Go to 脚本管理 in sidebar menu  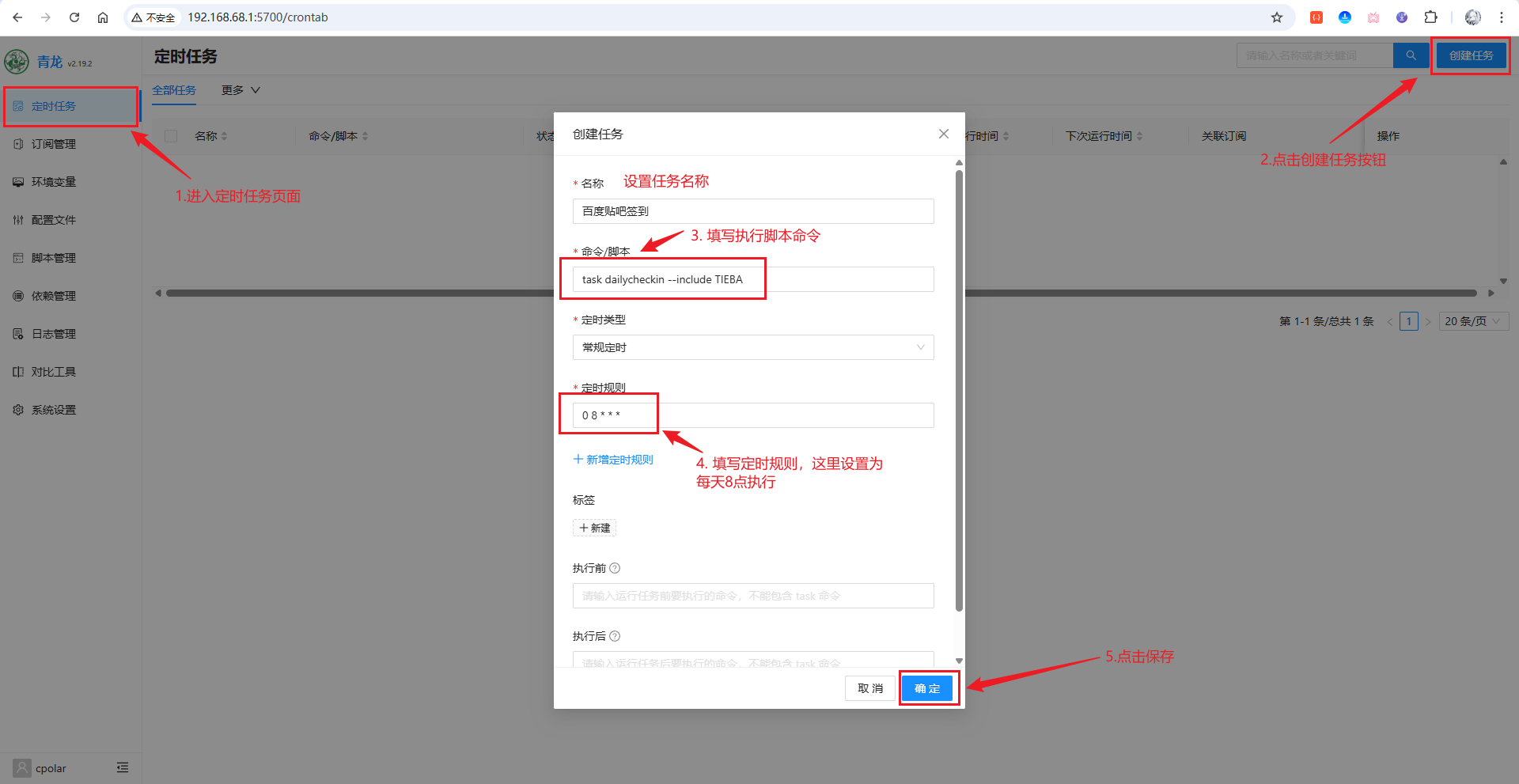(x=53, y=258)
